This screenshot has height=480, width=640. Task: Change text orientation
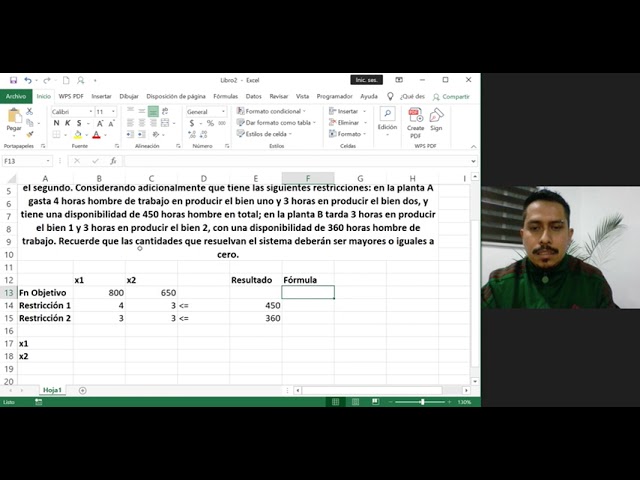pyautogui.click(x=156, y=134)
